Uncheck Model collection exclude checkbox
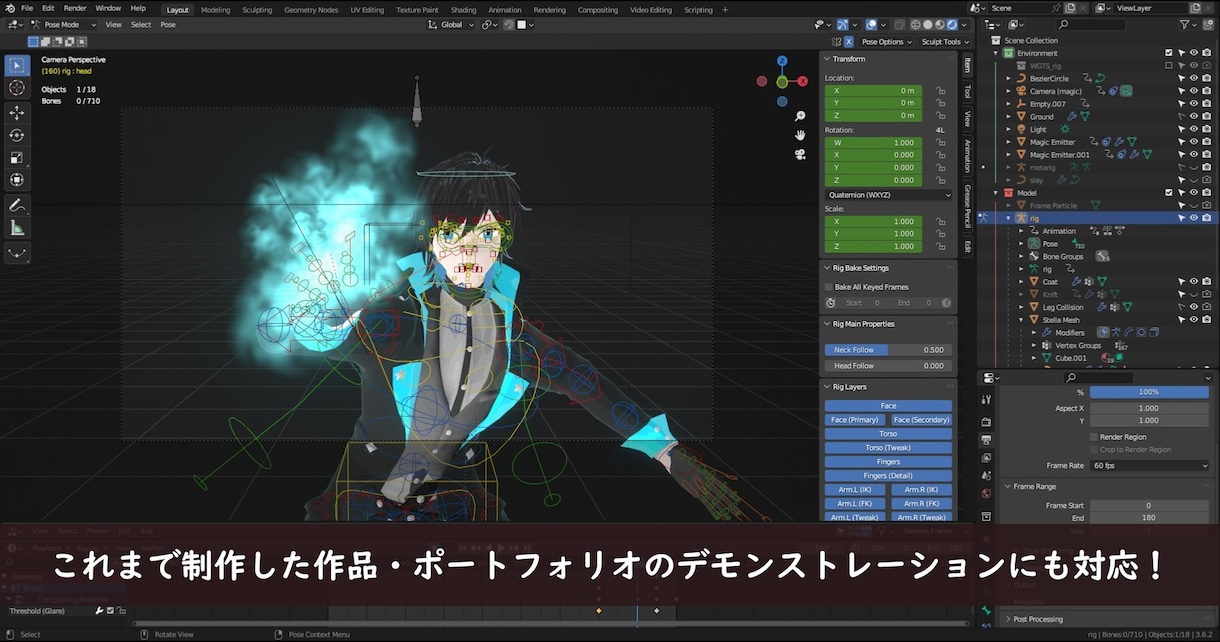This screenshot has width=1220, height=642. coord(1169,193)
